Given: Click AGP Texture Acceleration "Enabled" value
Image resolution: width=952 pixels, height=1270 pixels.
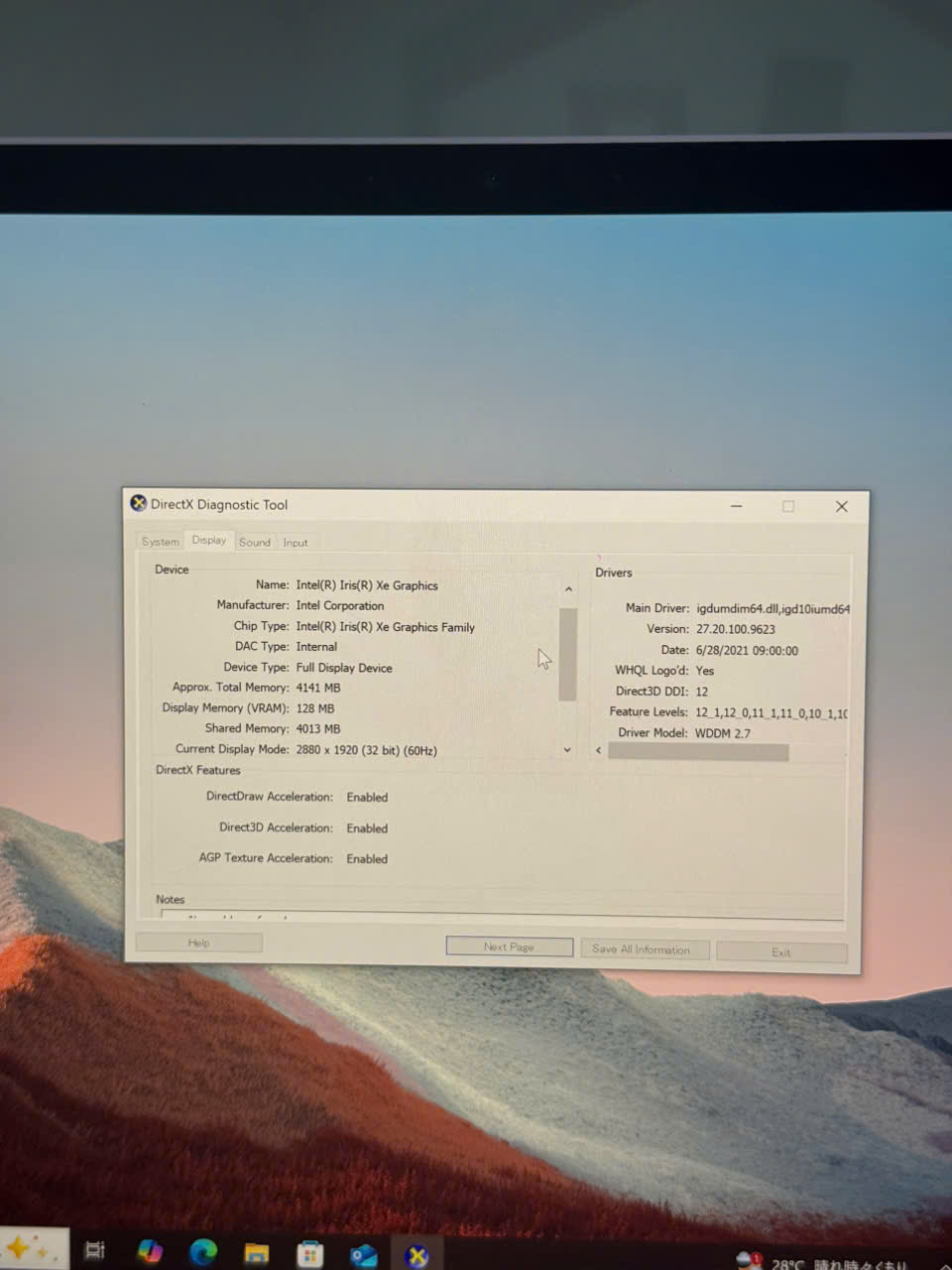Looking at the screenshot, I should coord(367,859).
